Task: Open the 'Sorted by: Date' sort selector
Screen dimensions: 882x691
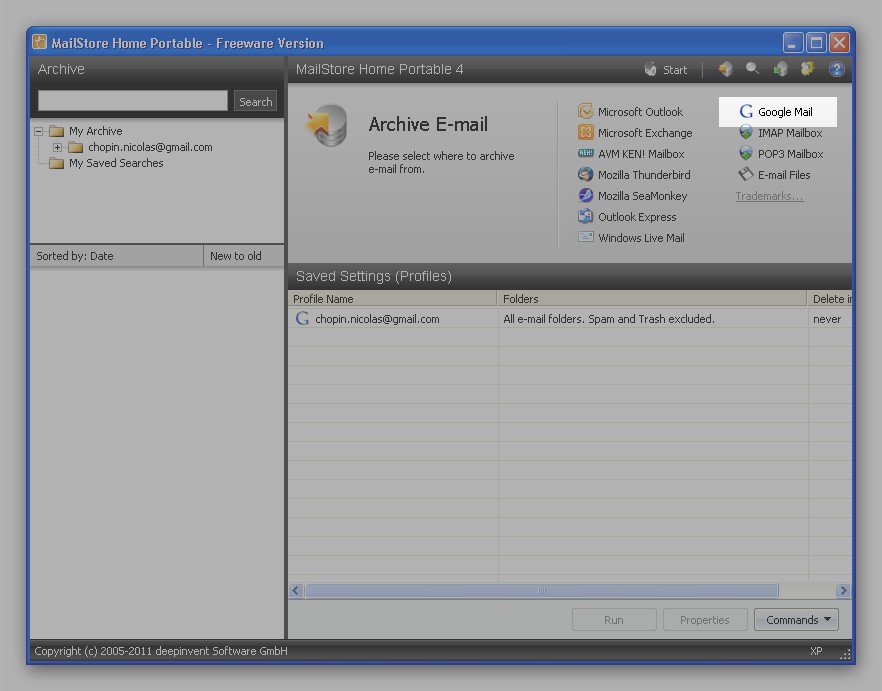Action: [x=117, y=256]
